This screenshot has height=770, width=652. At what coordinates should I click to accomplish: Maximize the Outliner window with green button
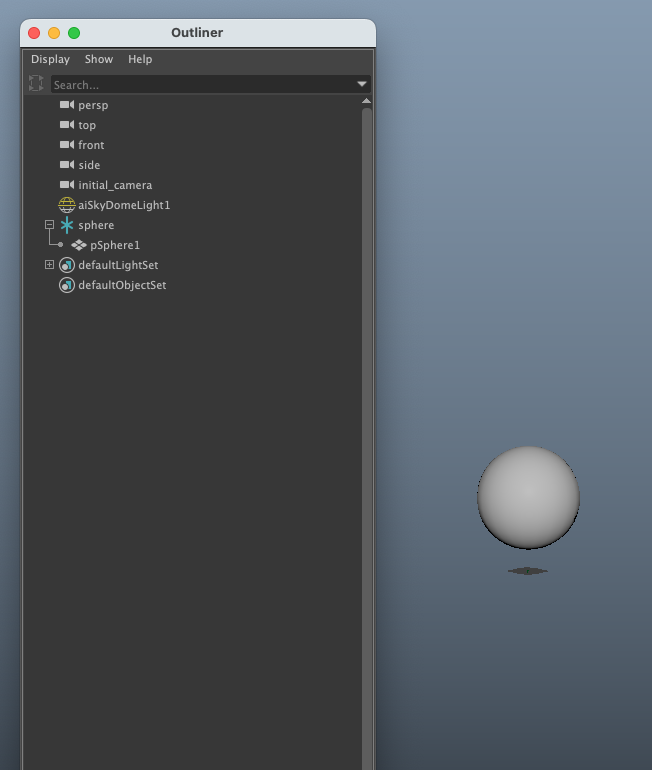tap(74, 33)
